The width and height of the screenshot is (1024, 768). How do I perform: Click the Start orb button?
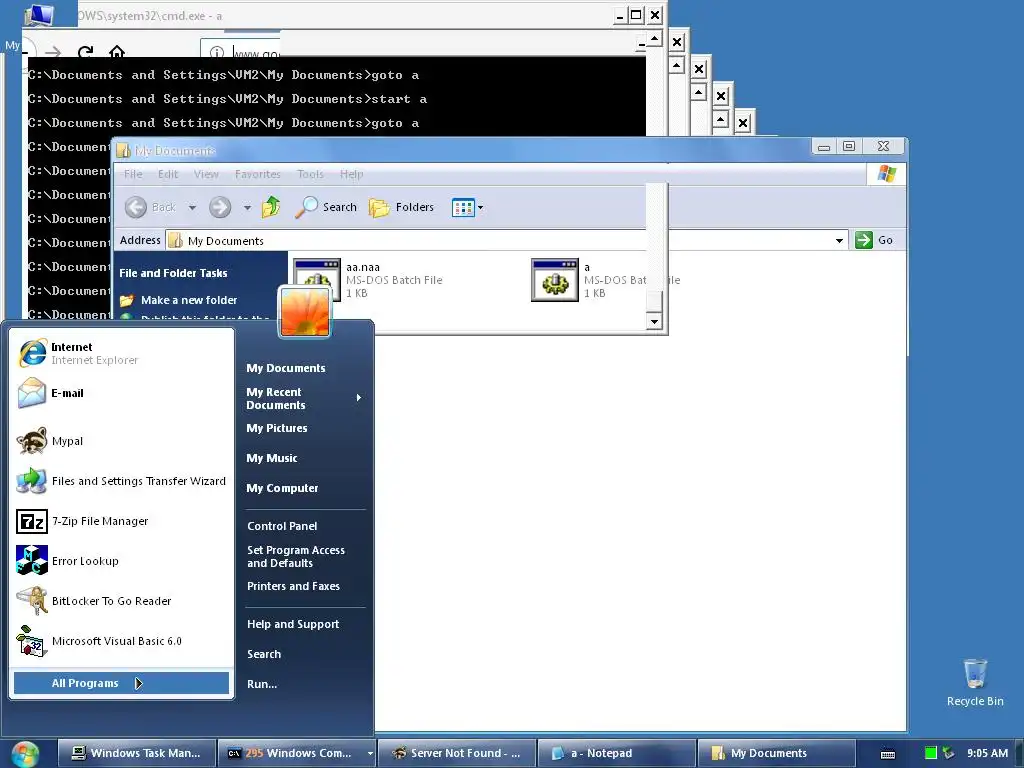pos(25,754)
